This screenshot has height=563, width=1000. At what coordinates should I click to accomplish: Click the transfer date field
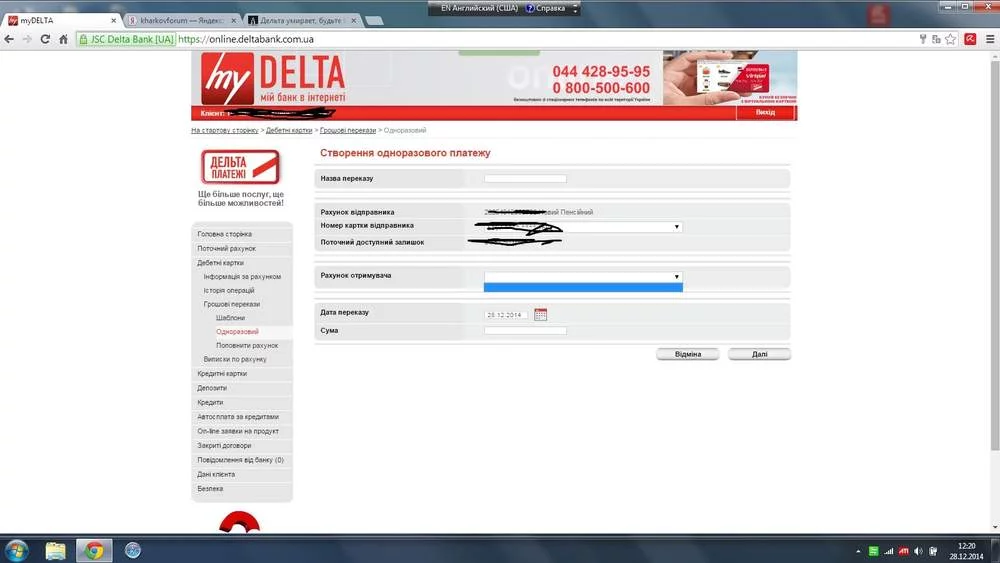(x=506, y=314)
